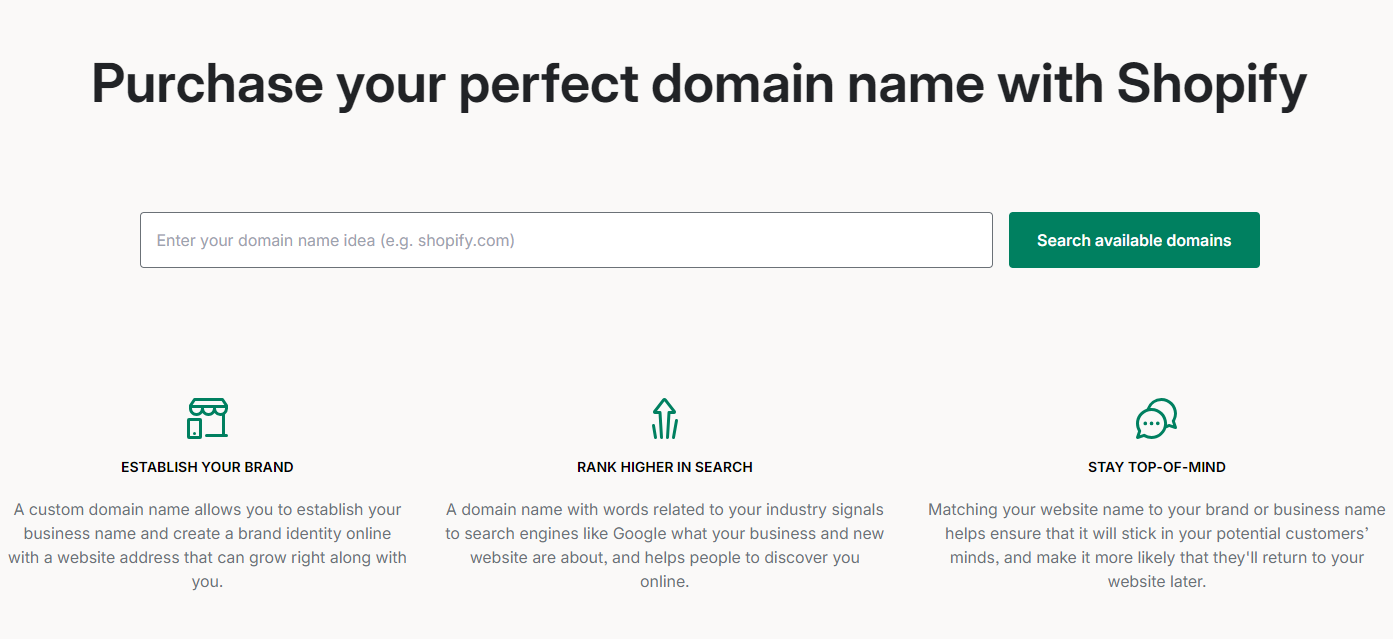Click the awning on the storefront icon
This screenshot has width=1393, height=639.
click(207, 405)
